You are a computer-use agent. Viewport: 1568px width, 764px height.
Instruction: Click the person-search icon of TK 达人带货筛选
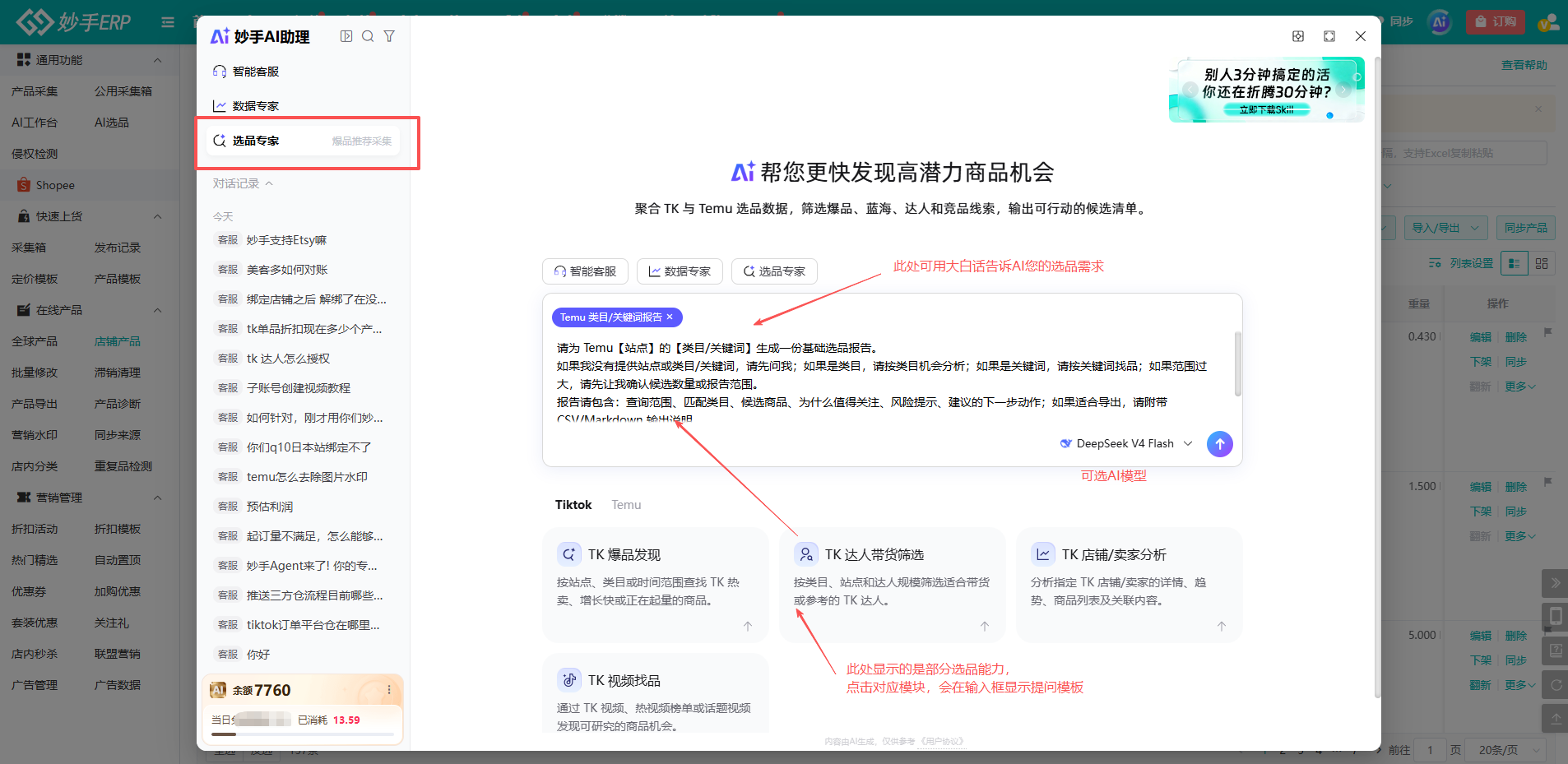[x=806, y=554]
